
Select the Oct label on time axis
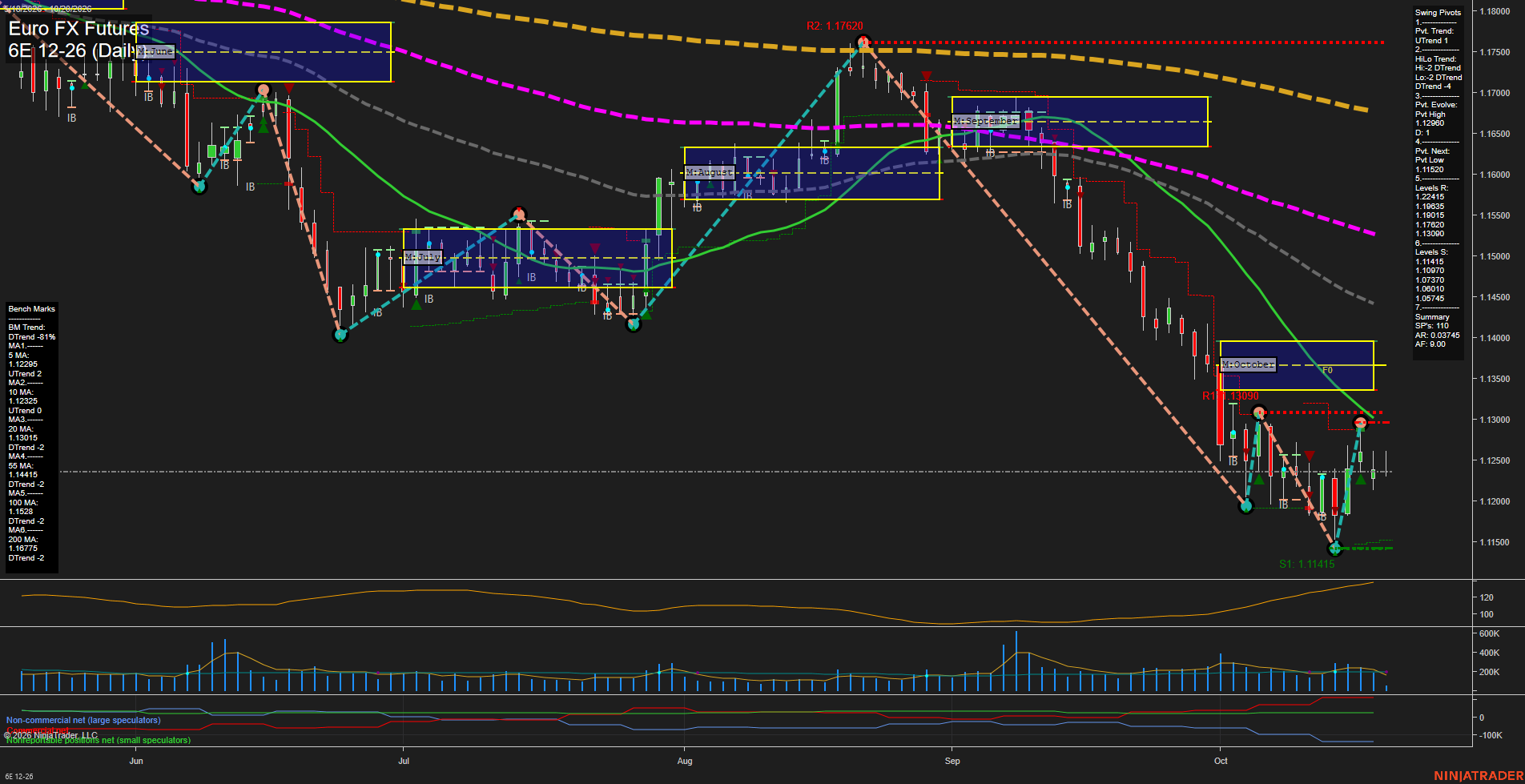coord(1221,761)
